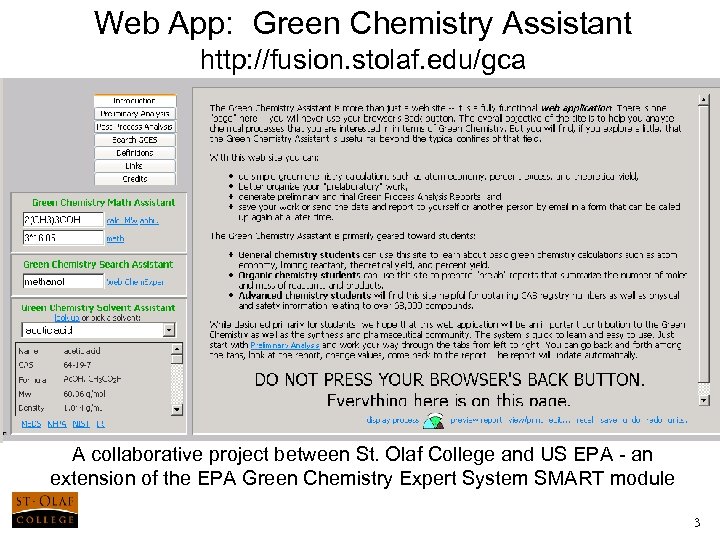Click the Preliminary Analysis link in text
The width and height of the screenshot is (720, 540).
[x=285, y=345]
